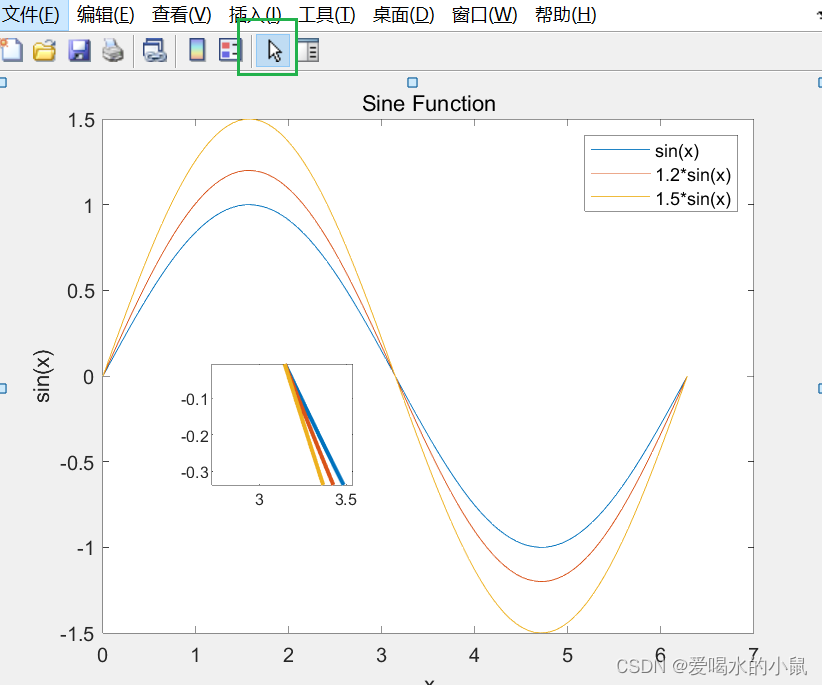822x685 pixels.
Task: Open the 窗口 menu
Action: click(x=483, y=14)
